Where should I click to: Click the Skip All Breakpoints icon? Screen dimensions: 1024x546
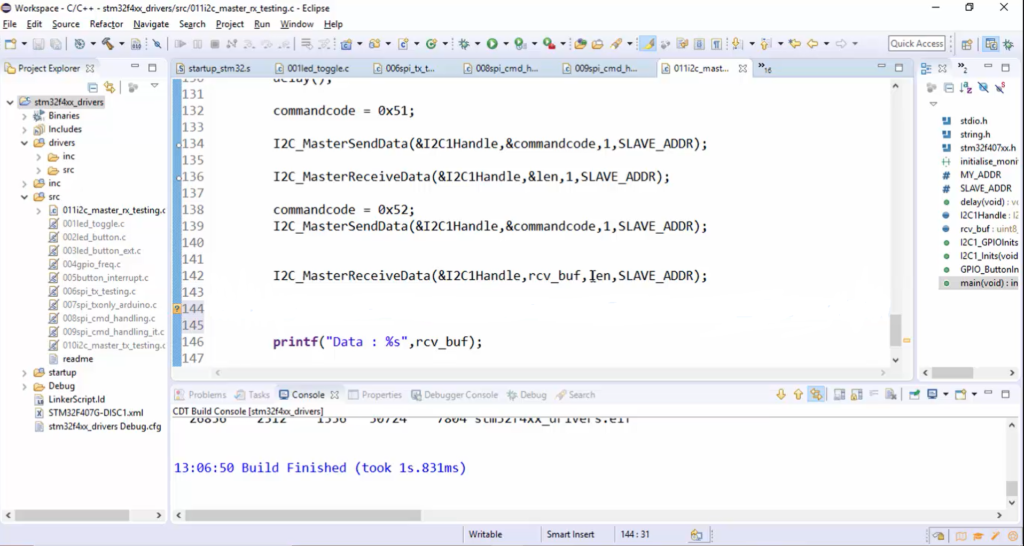157,44
